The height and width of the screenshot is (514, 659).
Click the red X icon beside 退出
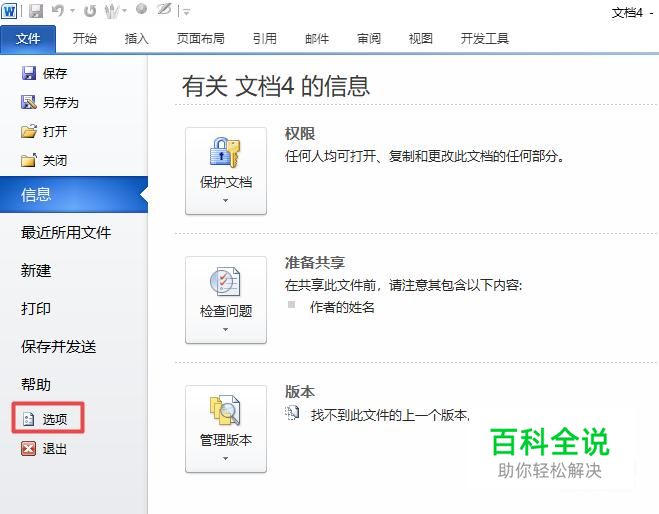coord(29,448)
